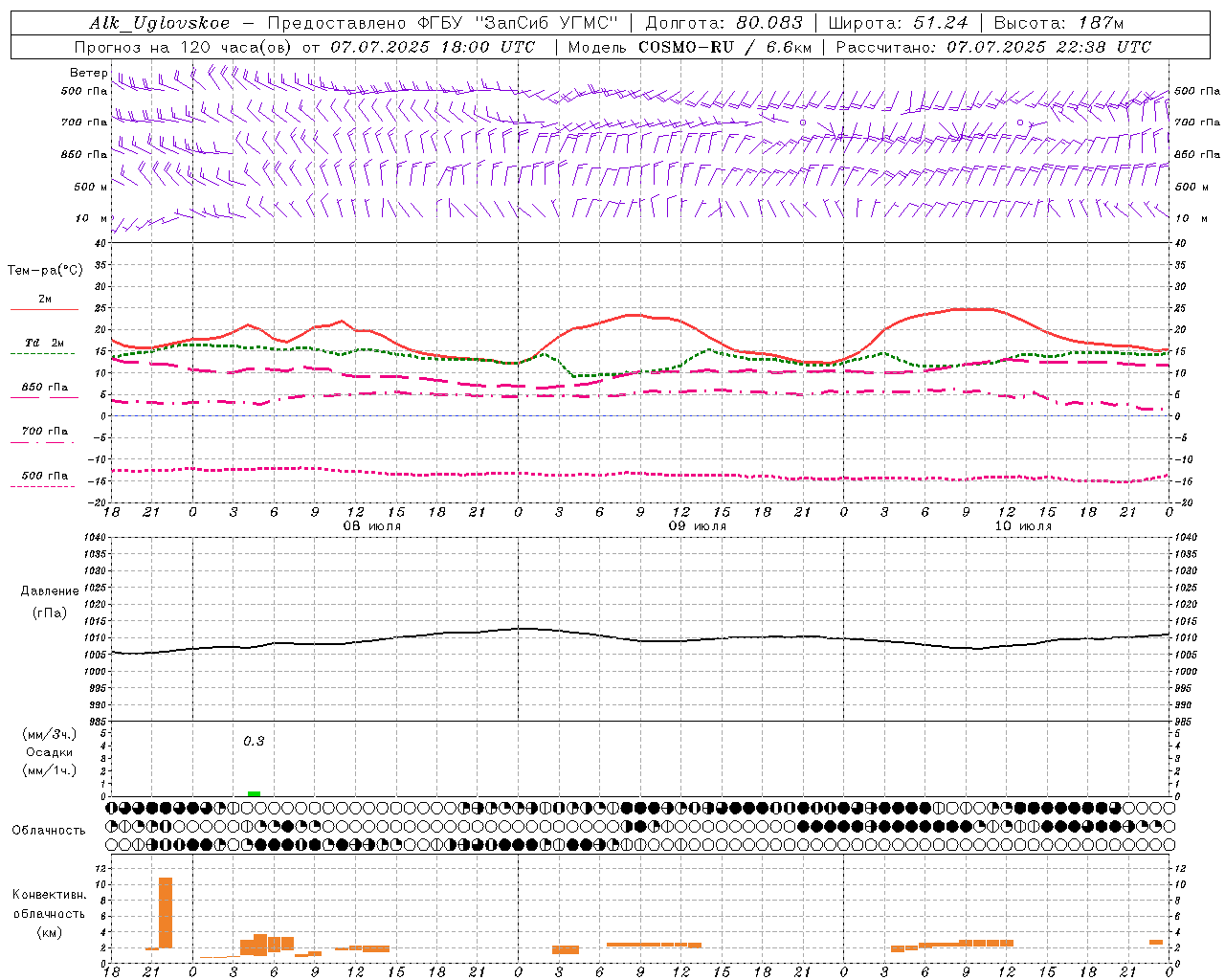Click the 08 июля date label
Viewport: 1225px width, 980px height.
point(371,526)
